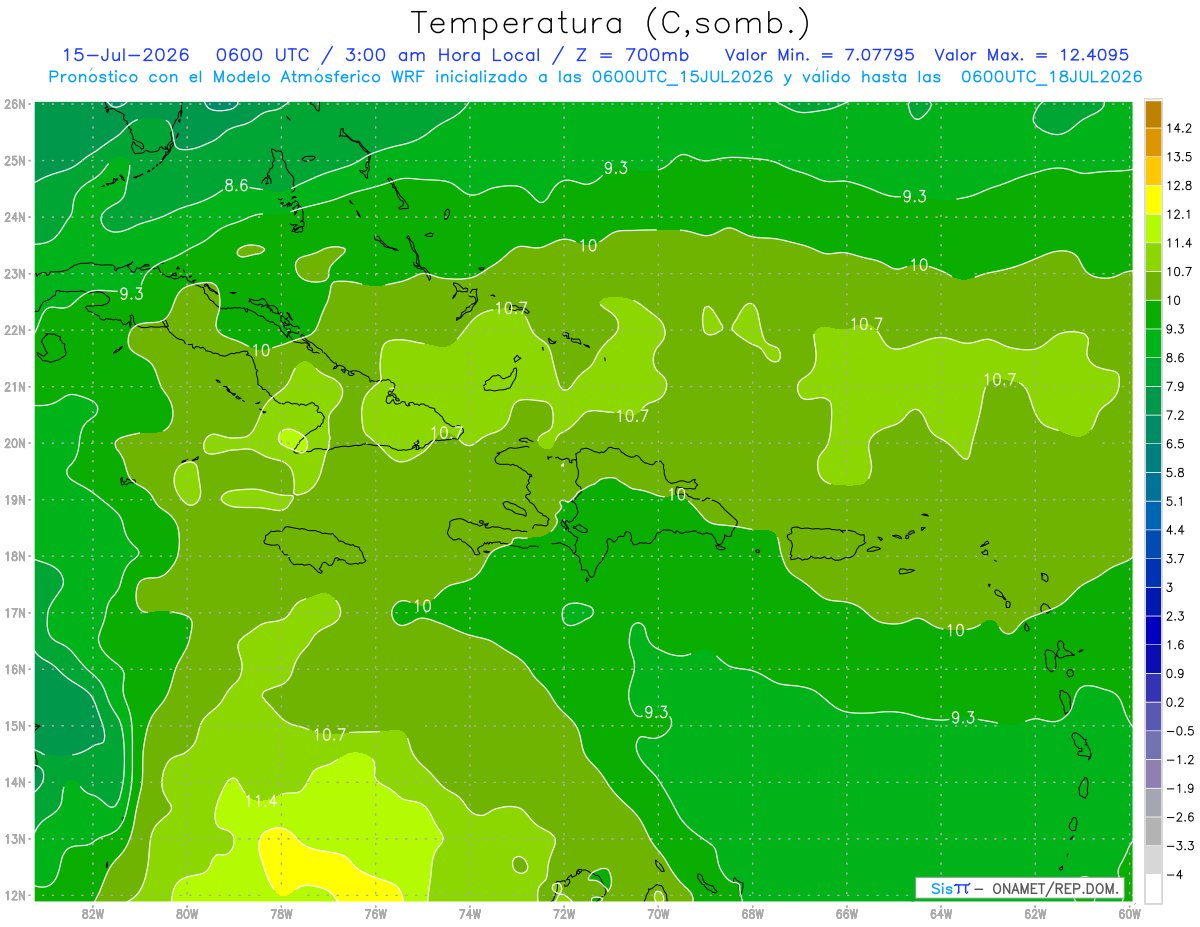The height and width of the screenshot is (927, 1200).
Task: Click the 14.2 label on the color legend
Action: 1179,128
